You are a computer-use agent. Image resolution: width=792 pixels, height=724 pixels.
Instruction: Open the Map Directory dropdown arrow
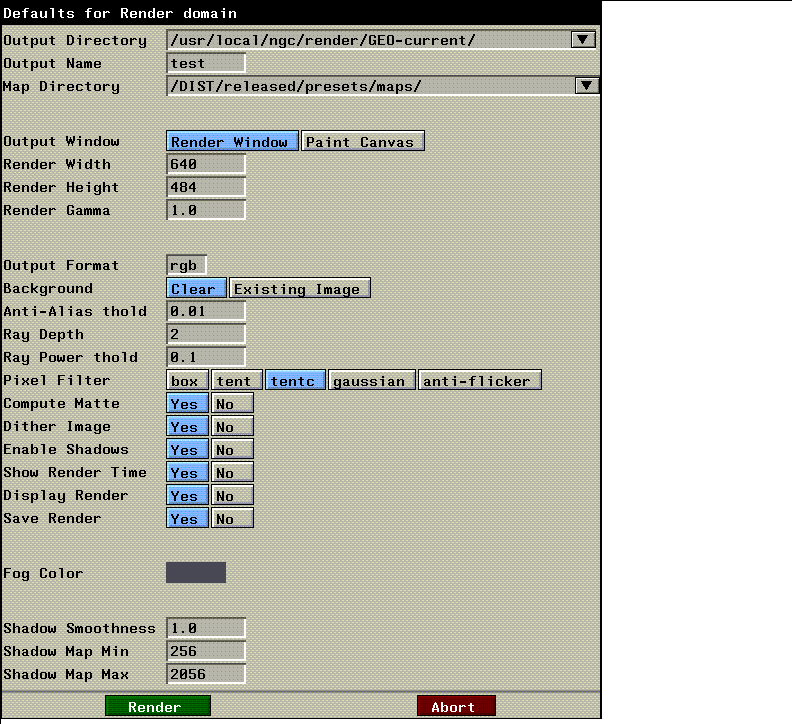[586, 86]
